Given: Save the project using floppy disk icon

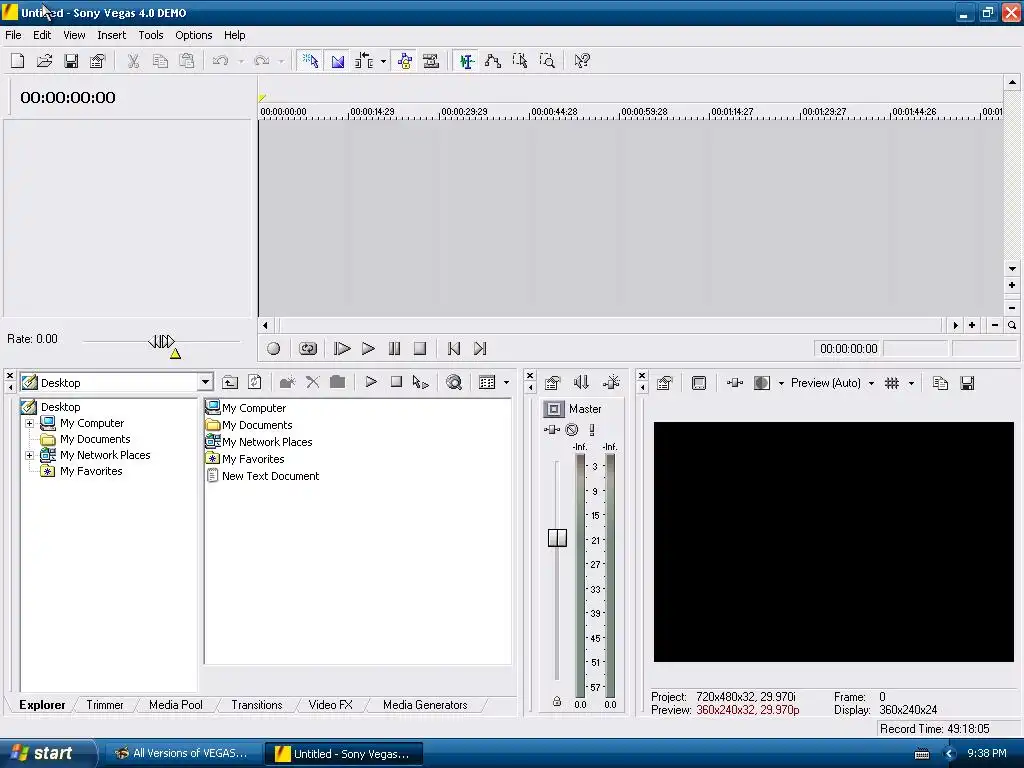Looking at the screenshot, I should point(71,61).
